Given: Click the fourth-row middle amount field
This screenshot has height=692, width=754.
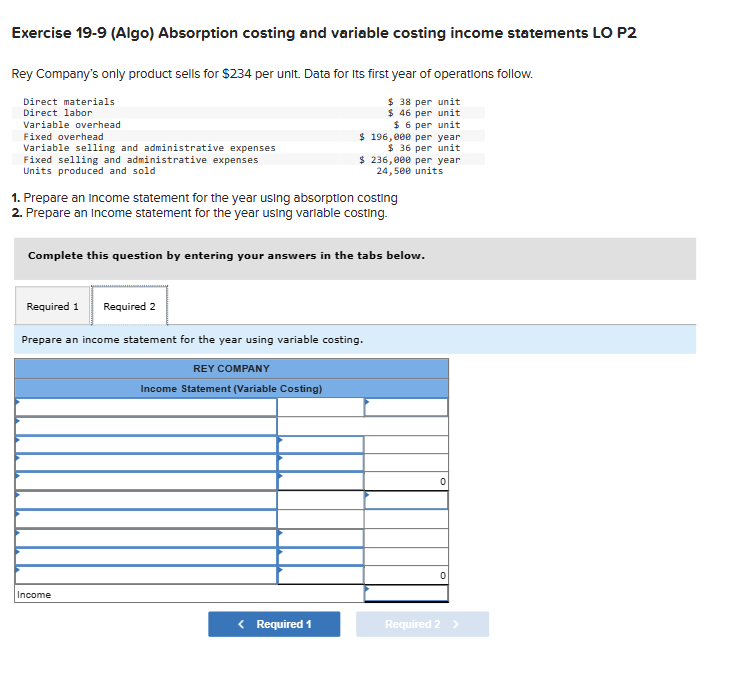Looking at the screenshot, I should click(x=321, y=463).
